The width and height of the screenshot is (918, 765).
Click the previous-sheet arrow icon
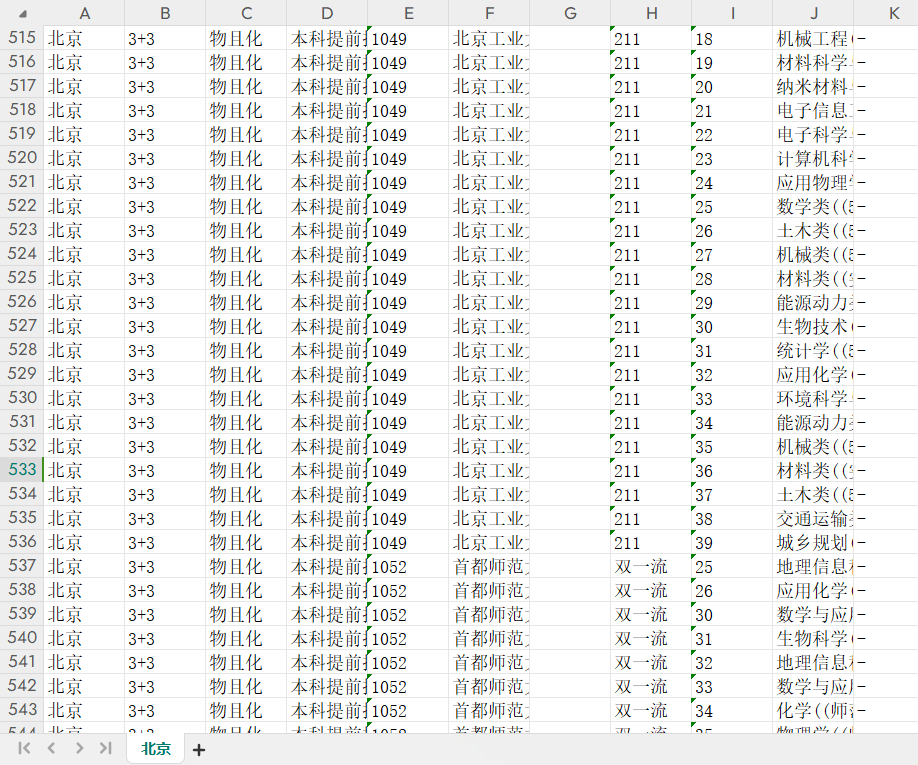click(51, 747)
